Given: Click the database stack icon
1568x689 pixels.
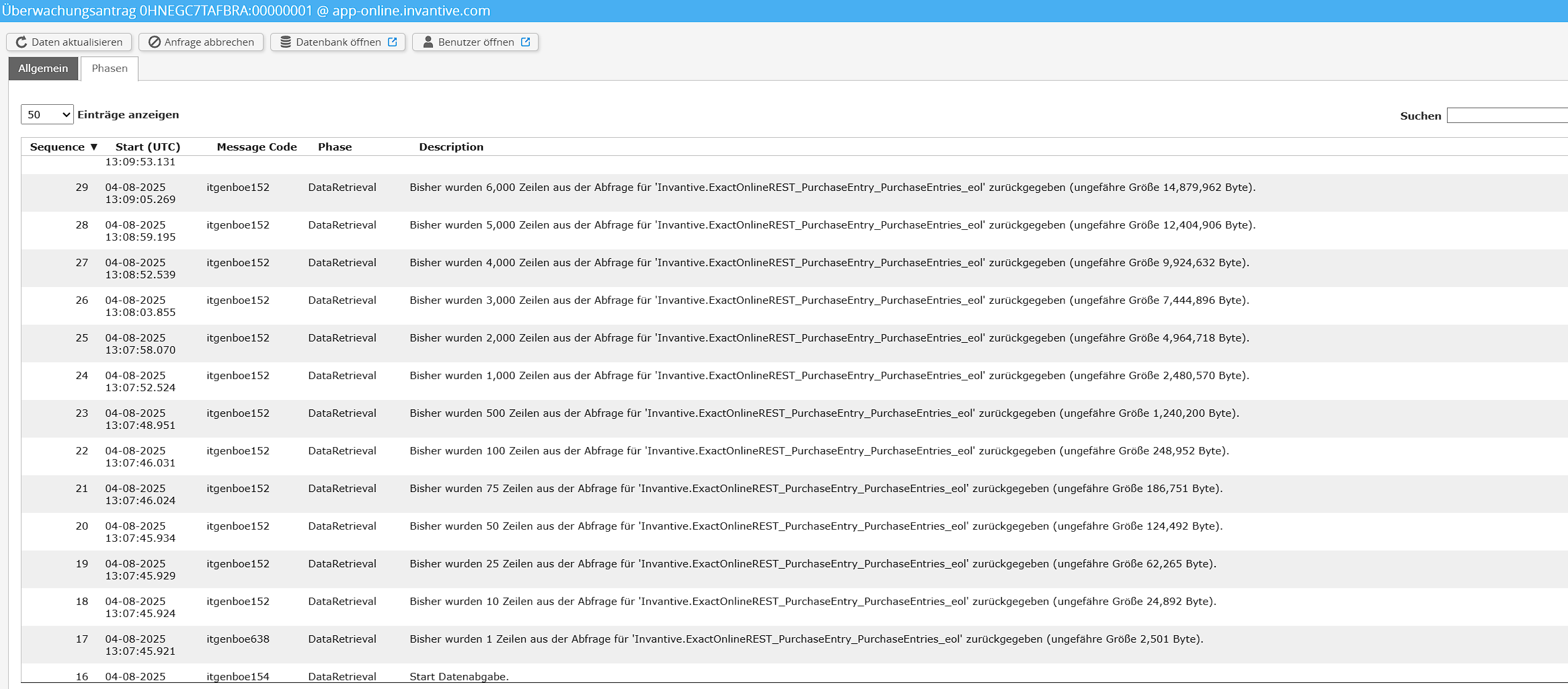Looking at the screenshot, I should (x=286, y=42).
